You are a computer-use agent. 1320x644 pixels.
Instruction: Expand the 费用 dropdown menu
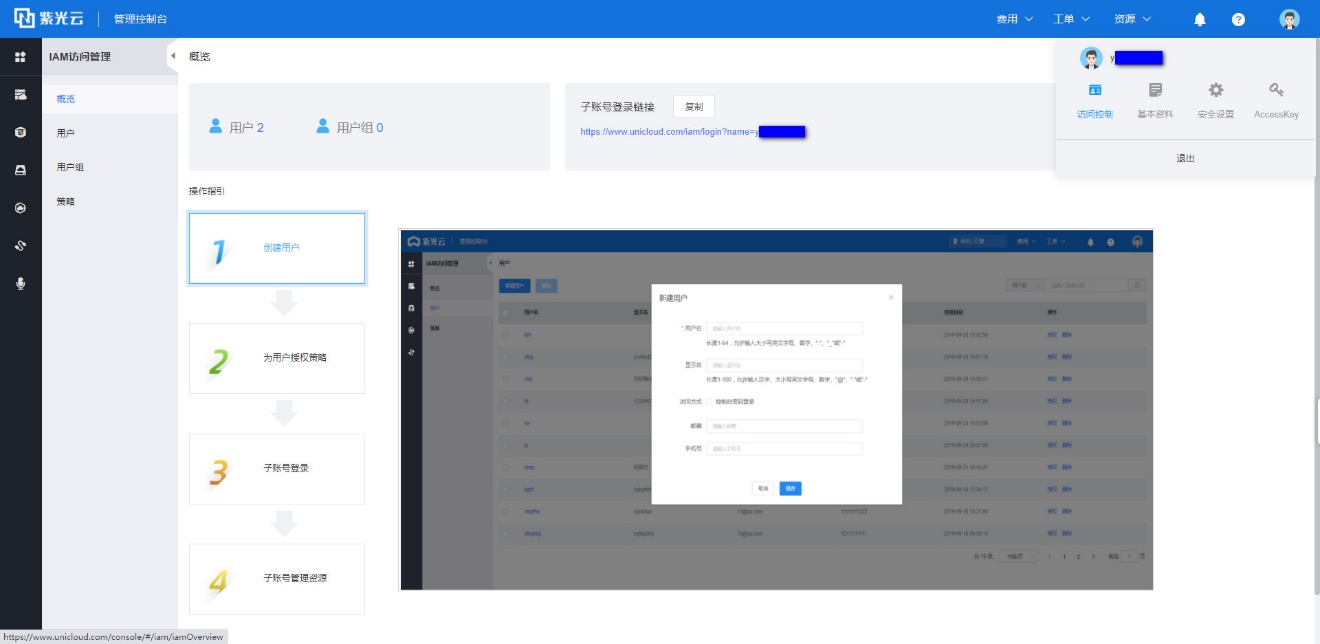[1014, 19]
